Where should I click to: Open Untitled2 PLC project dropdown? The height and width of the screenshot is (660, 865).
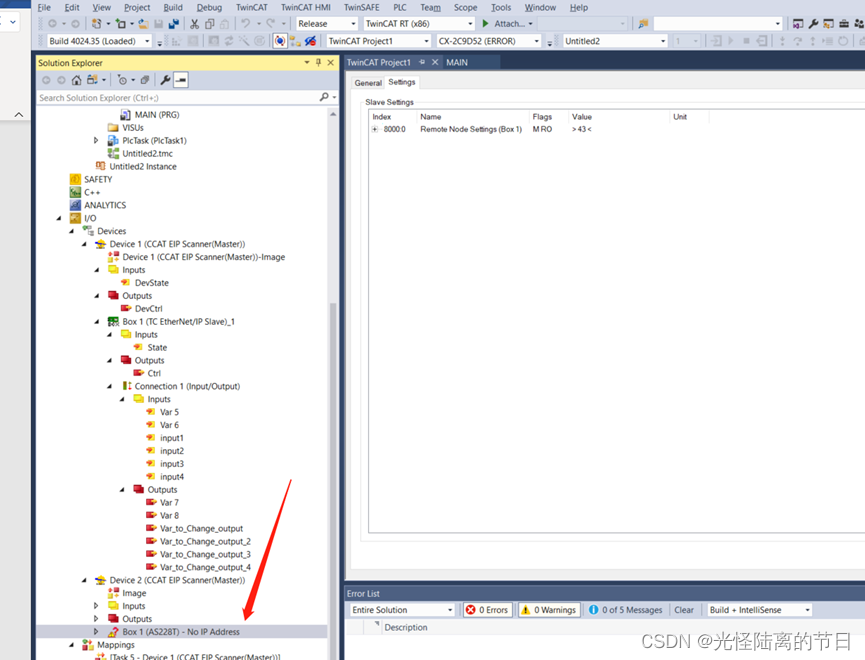pos(663,41)
